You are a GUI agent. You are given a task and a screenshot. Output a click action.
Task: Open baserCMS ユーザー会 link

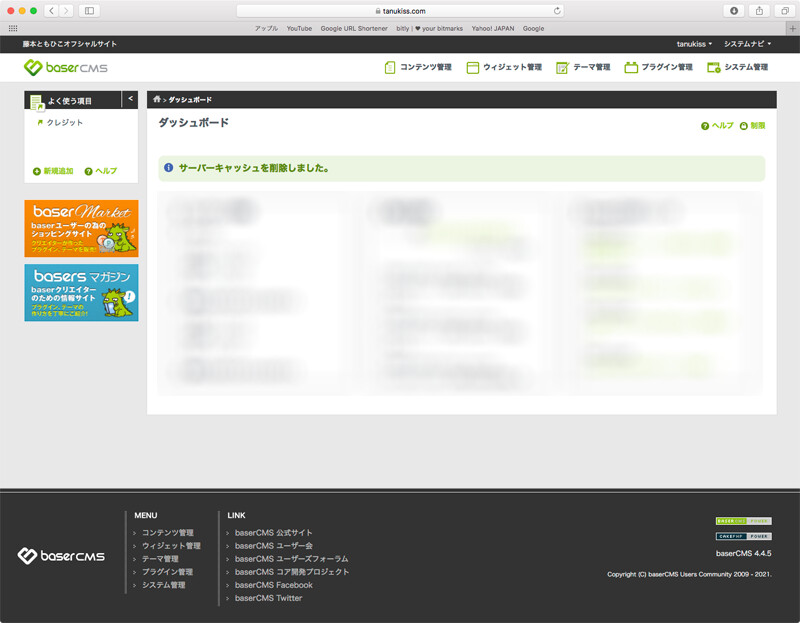pos(273,546)
